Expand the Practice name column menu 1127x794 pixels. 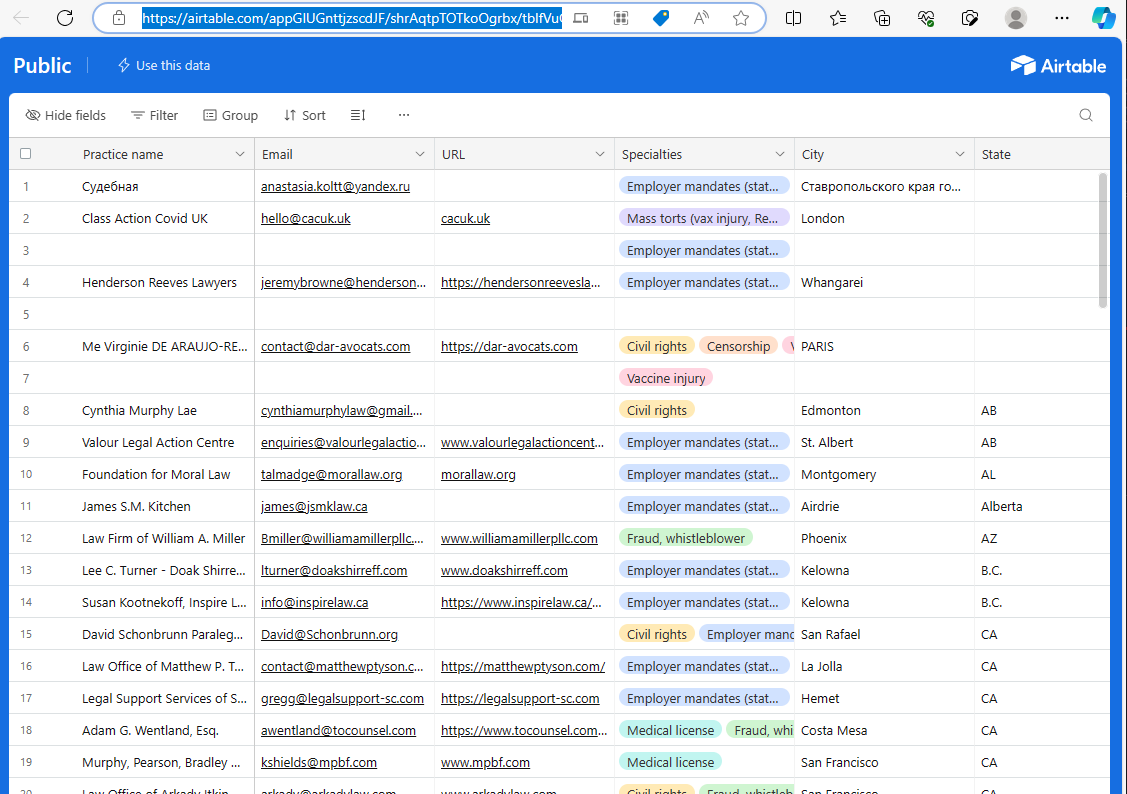[x=240, y=154]
